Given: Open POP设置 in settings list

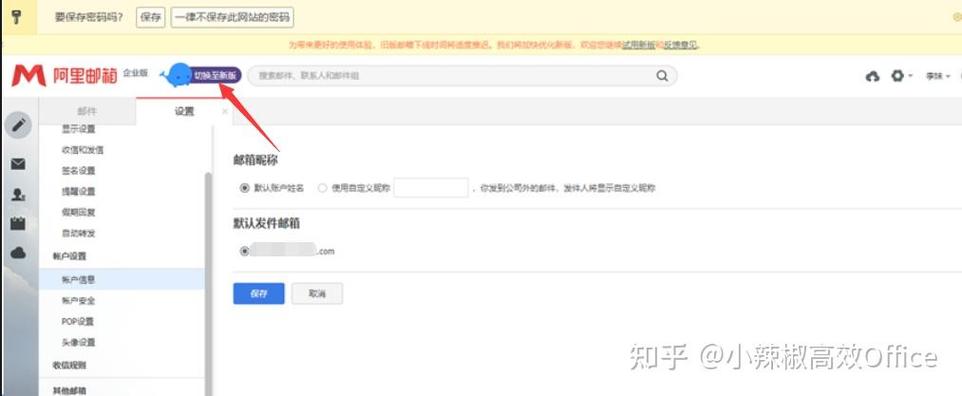Looking at the screenshot, I should pos(77,322).
